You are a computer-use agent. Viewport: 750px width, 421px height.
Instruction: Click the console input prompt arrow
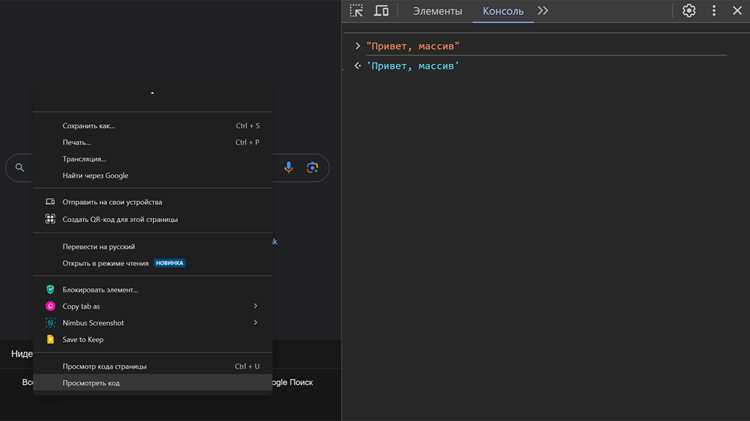pos(357,46)
